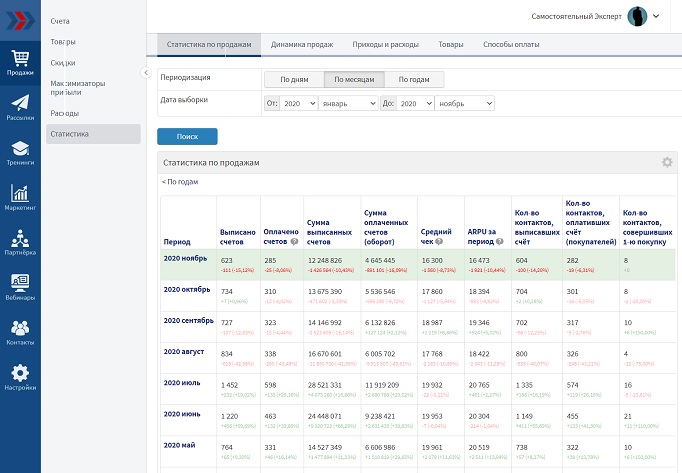Click value 17 768 in август row
Screen dimensions: 682x473
[432, 354]
